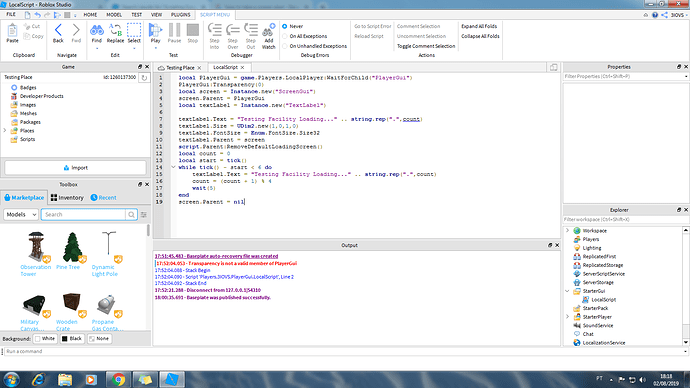Screen dimensions: 690x388
Task: Click the Import button in Game panel
Action: pos(76,168)
